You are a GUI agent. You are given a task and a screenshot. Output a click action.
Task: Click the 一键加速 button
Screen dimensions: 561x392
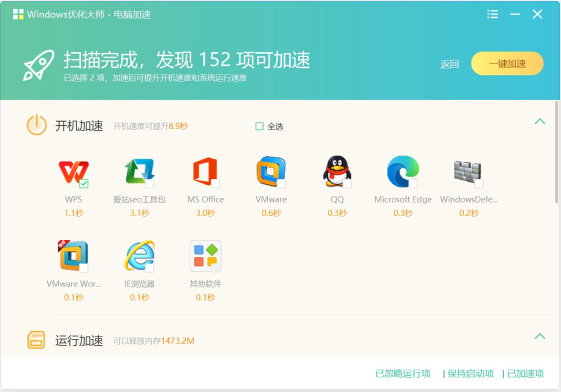[507, 64]
